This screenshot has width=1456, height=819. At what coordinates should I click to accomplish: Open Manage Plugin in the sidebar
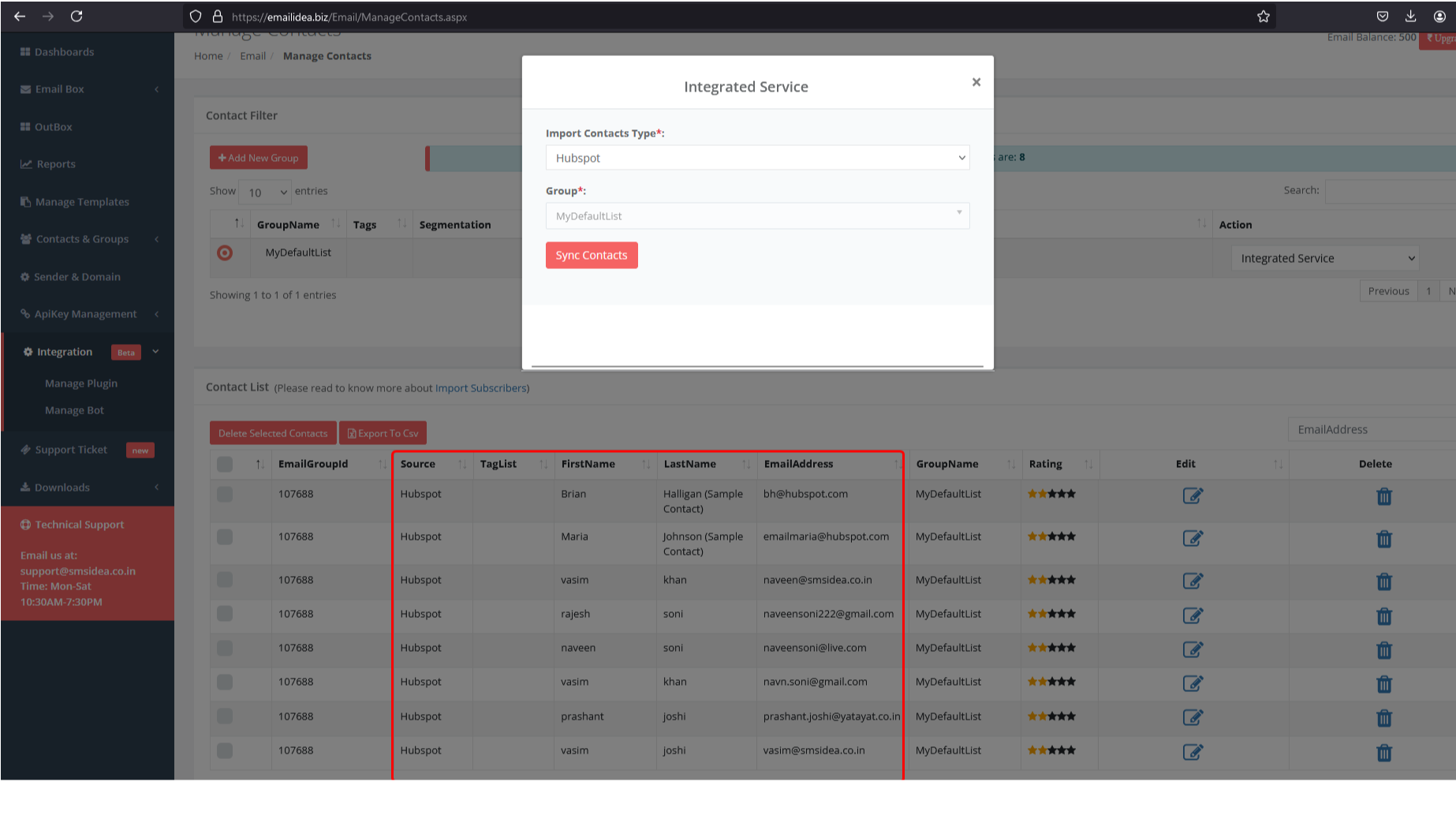81,383
